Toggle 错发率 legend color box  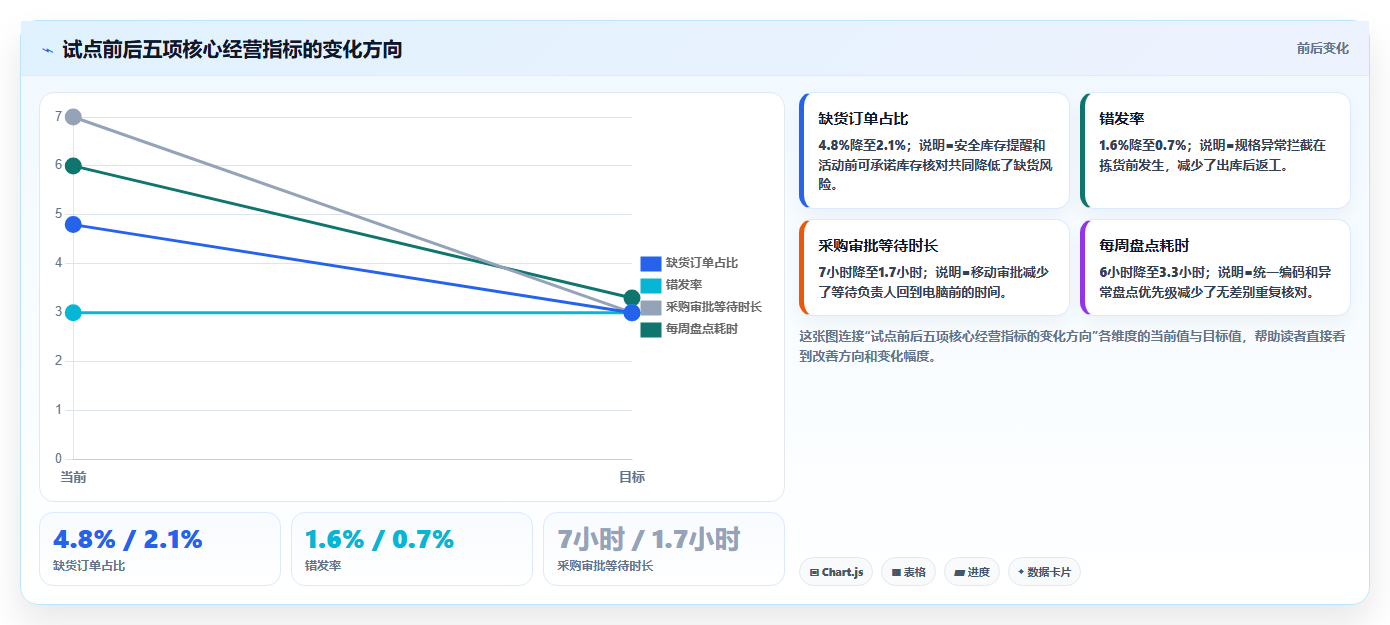[x=651, y=285]
